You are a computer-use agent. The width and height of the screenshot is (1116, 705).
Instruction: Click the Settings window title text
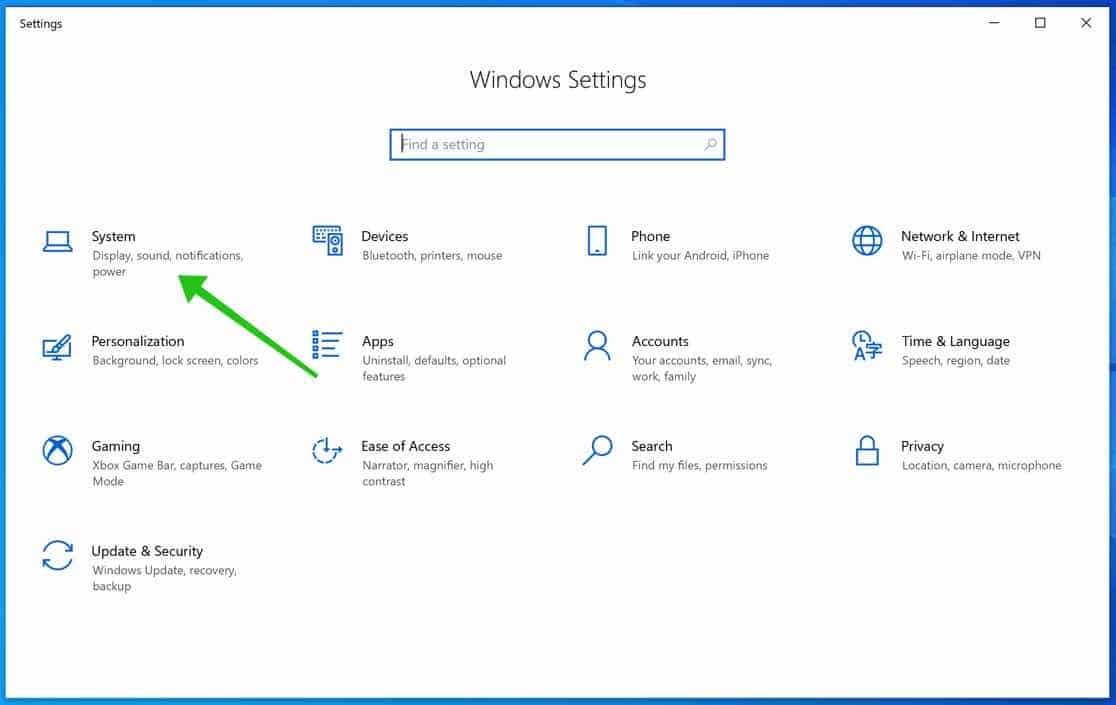pos(41,23)
